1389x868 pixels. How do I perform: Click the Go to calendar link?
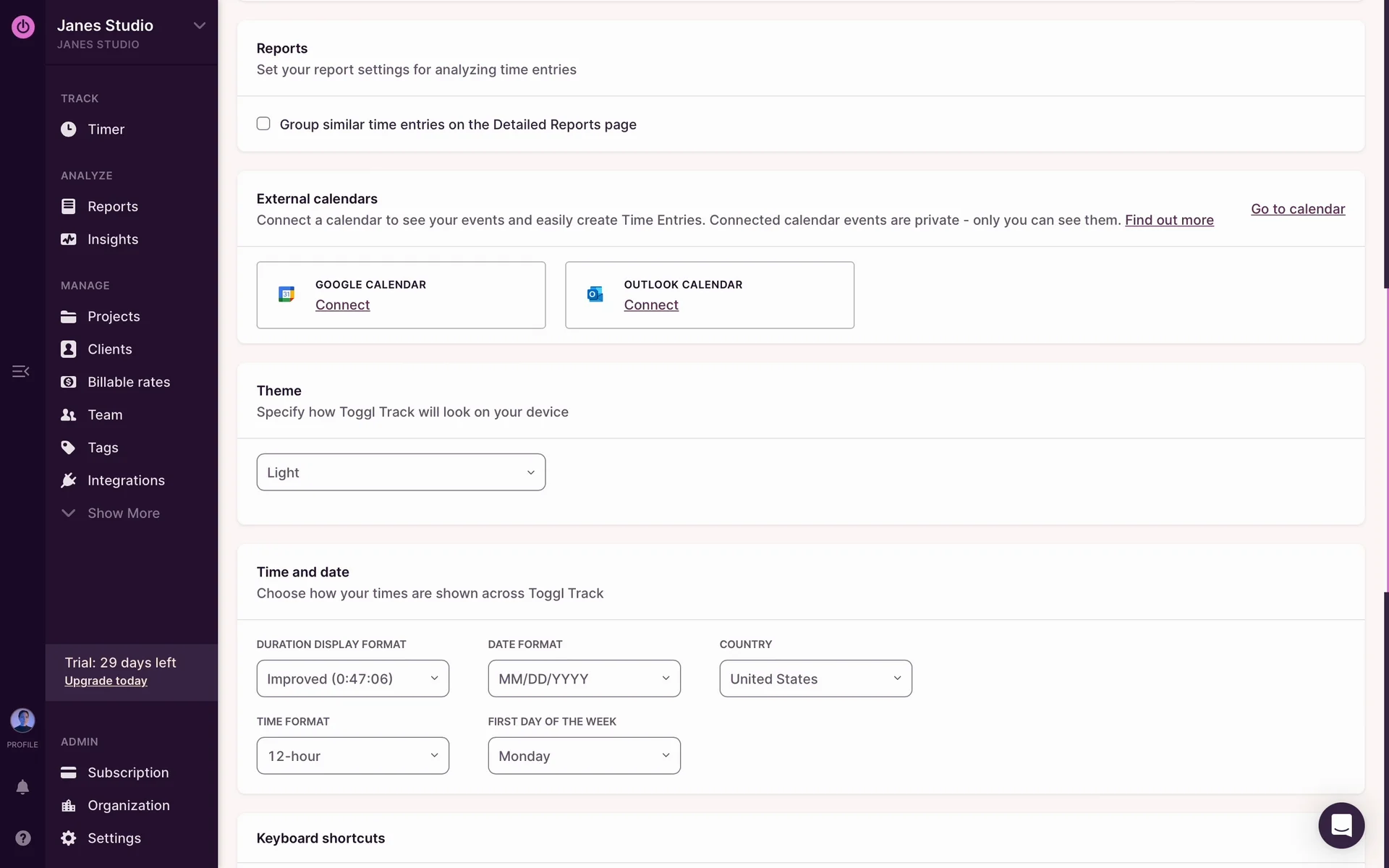click(x=1297, y=209)
